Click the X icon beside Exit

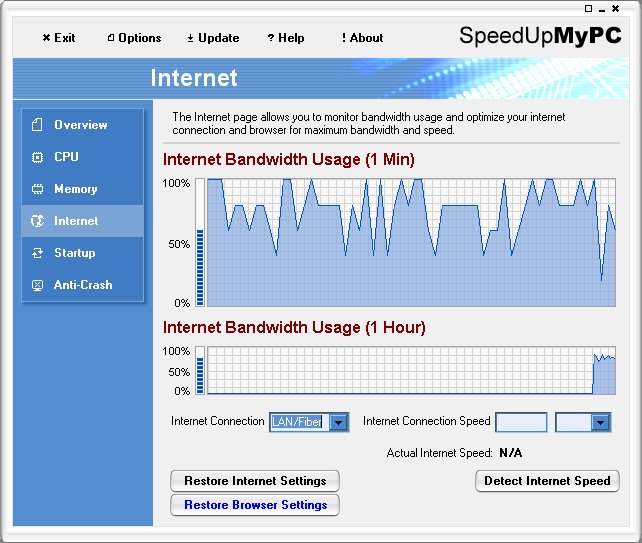point(46,38)
